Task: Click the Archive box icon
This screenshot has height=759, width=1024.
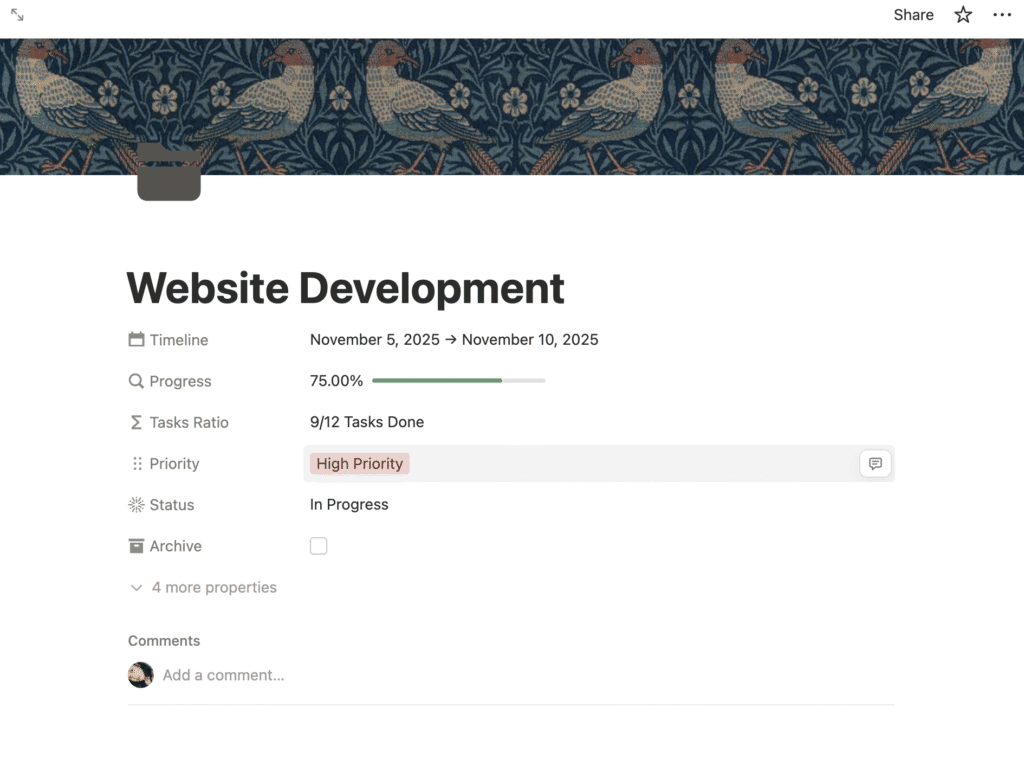Action: click(136, 546)
